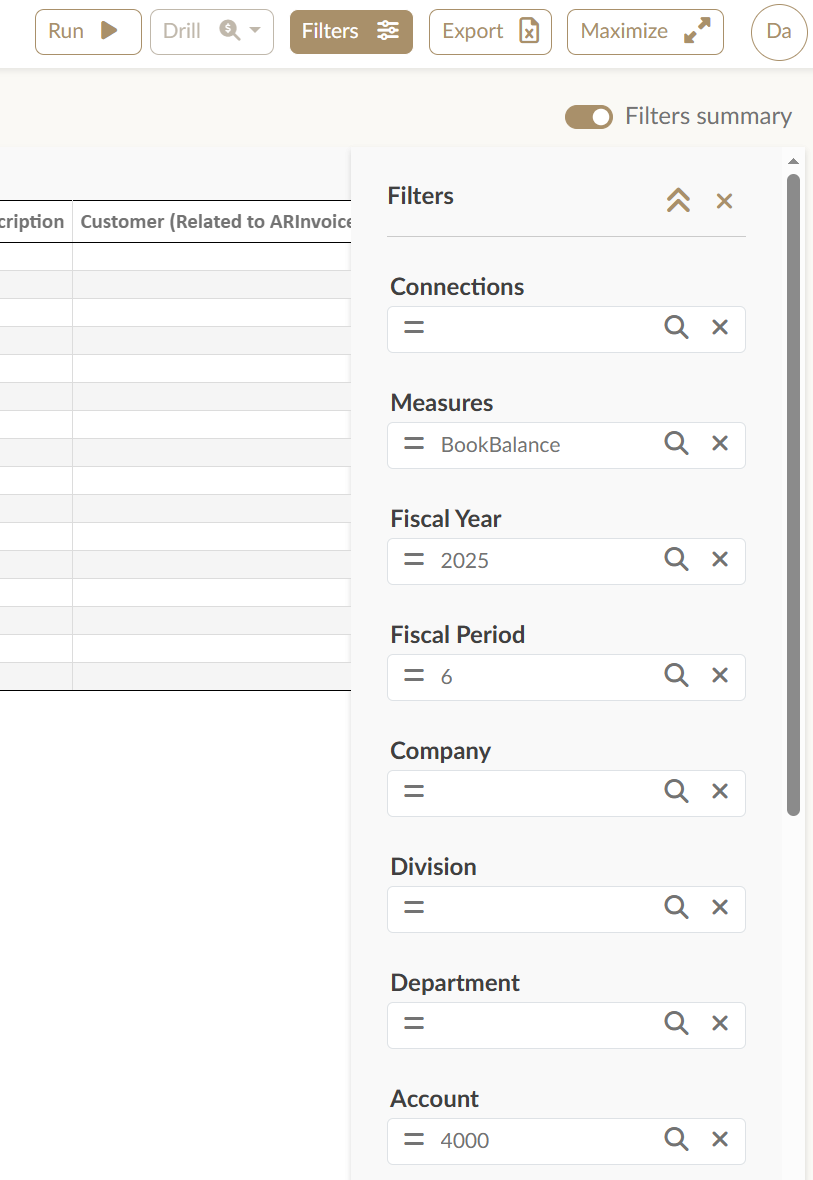
Task: Clear the Department filter
Action: click(x=720, y=1023)
